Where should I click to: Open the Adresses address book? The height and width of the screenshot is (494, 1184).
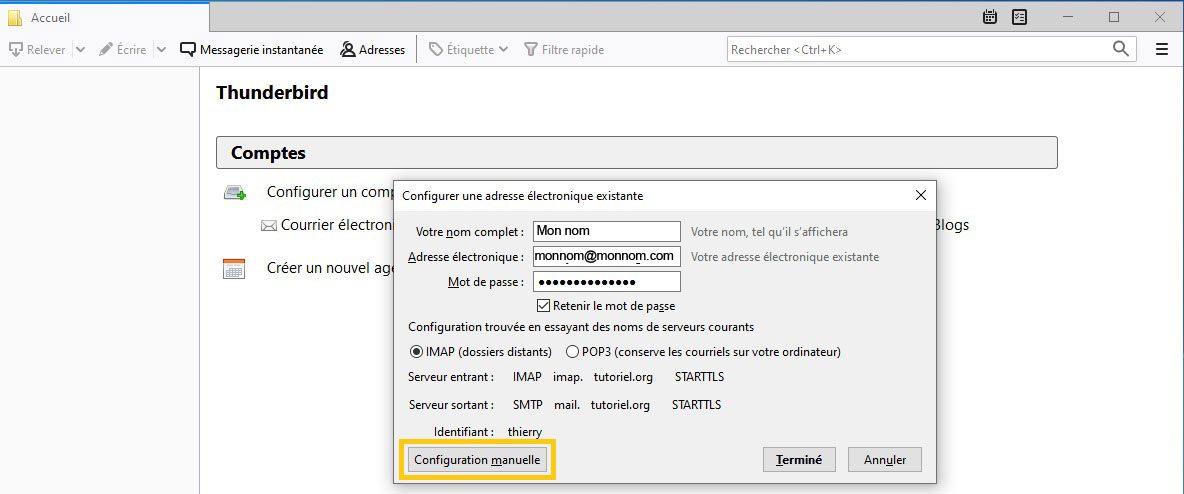pos(372,50)
